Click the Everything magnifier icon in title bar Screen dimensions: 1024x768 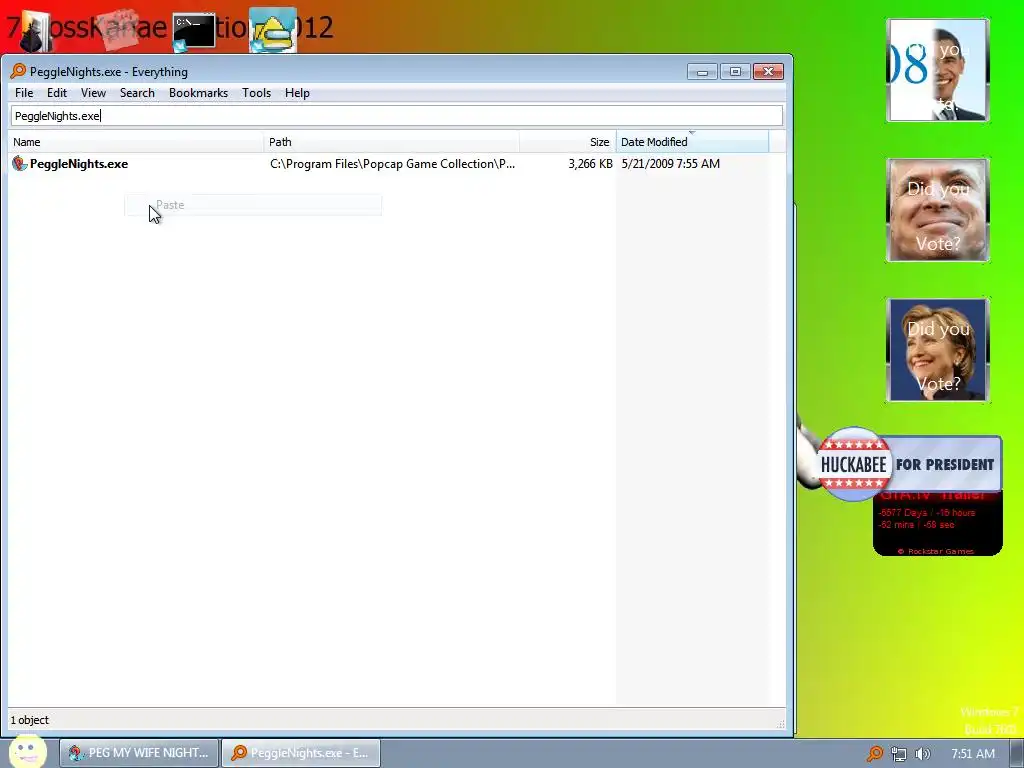pos(18,71)
